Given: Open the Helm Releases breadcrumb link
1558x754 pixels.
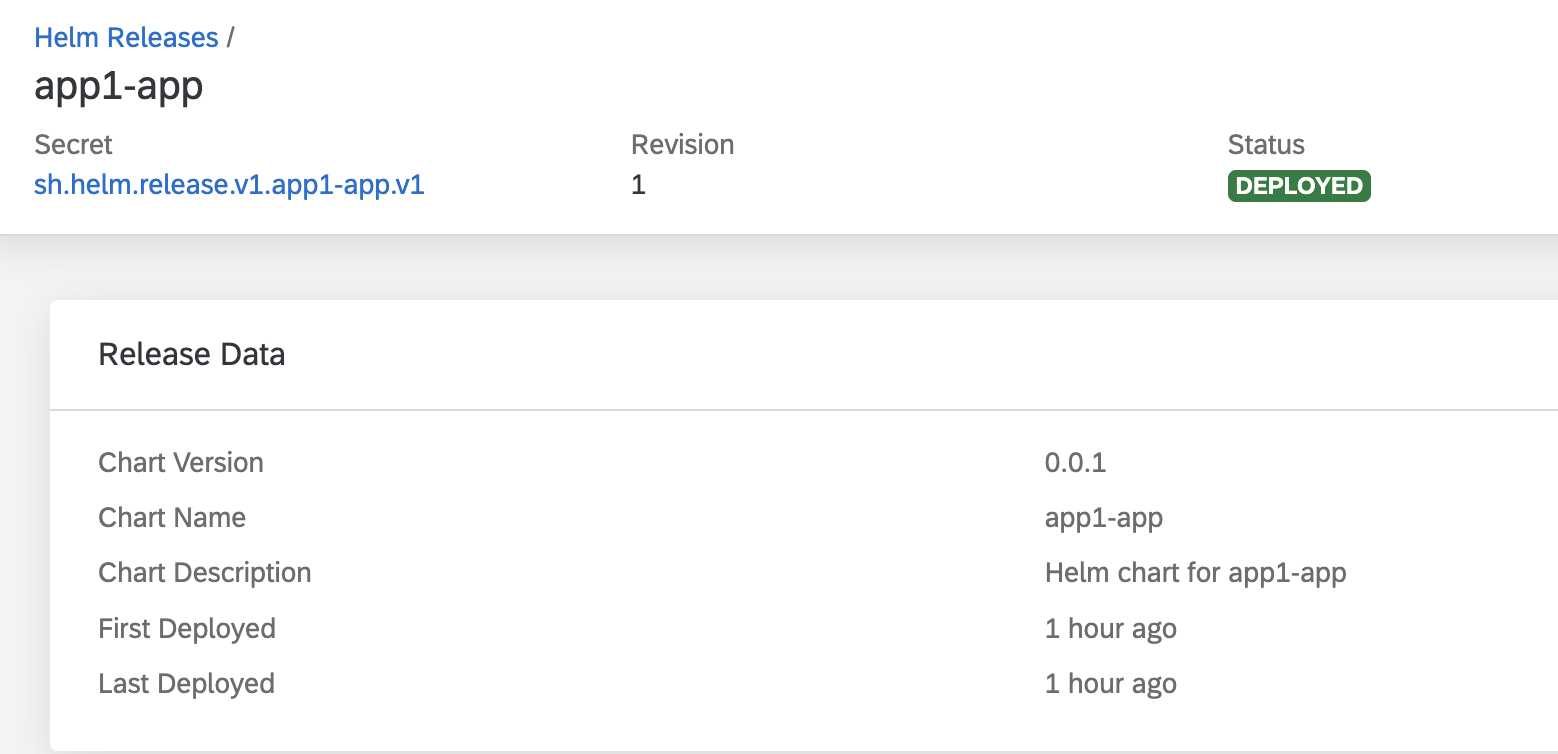Looking at the screenshot, I should tap(126, 37).
